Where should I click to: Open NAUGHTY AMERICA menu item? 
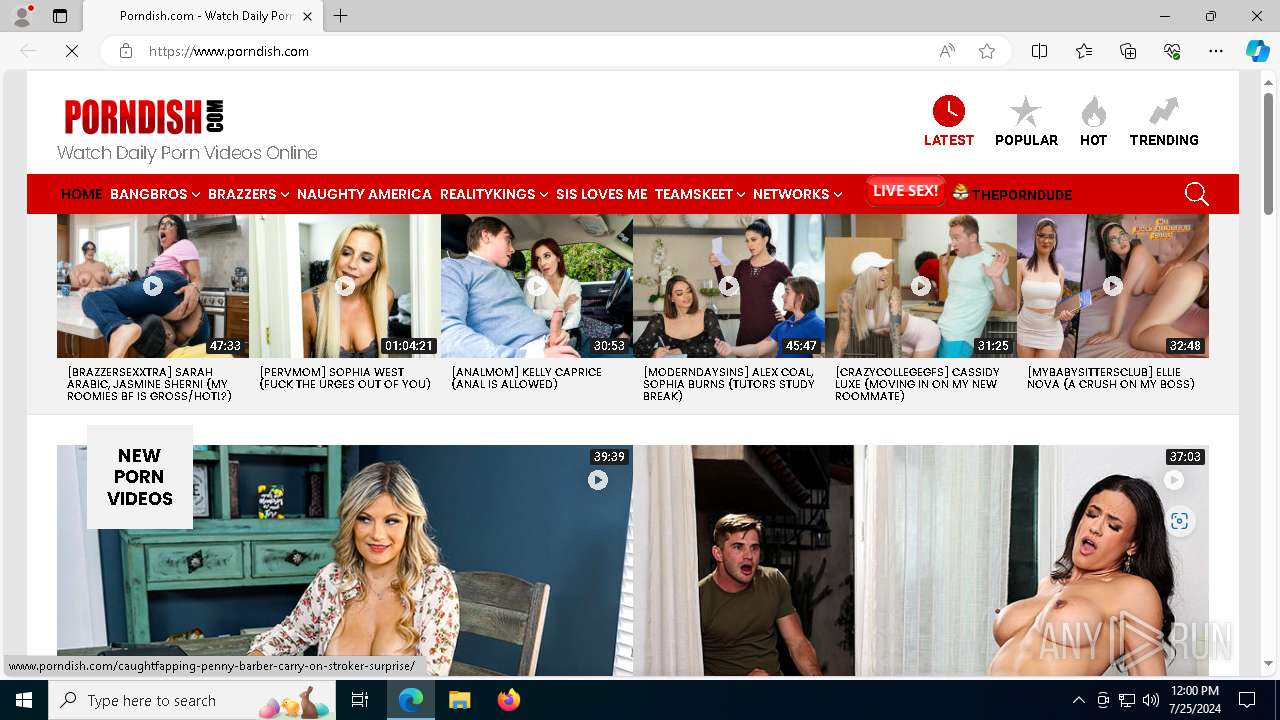pos(364,194)
